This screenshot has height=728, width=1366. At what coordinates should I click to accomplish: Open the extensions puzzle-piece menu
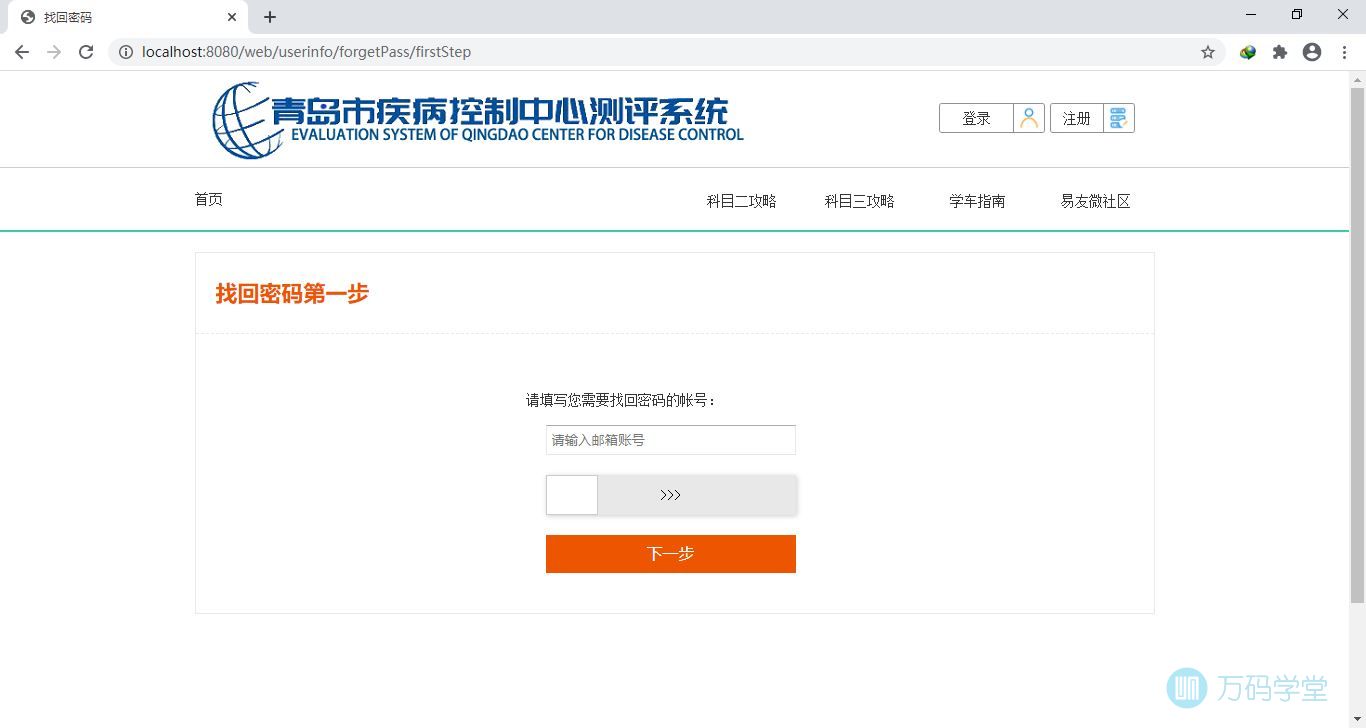coord(1280,52)
